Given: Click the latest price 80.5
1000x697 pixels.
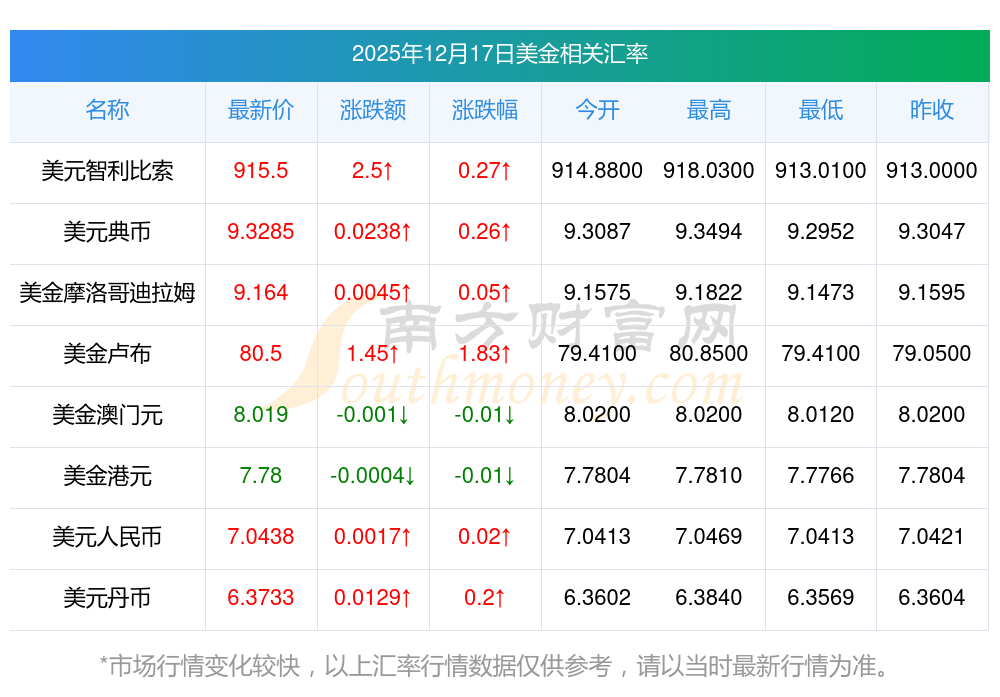Looking at the screenshot, I should pos(261,353).
